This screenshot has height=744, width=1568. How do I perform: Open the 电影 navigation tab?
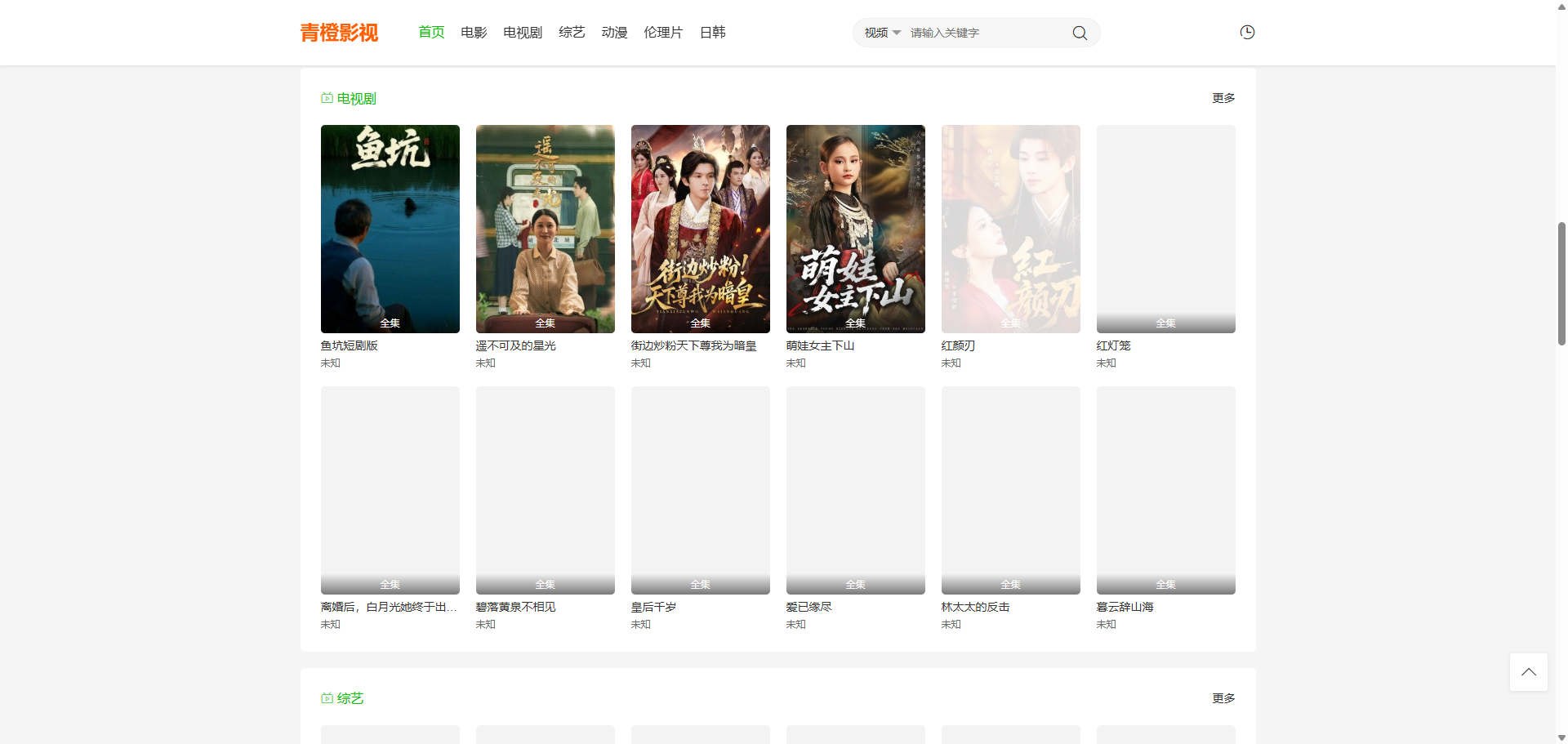[474, 33]
